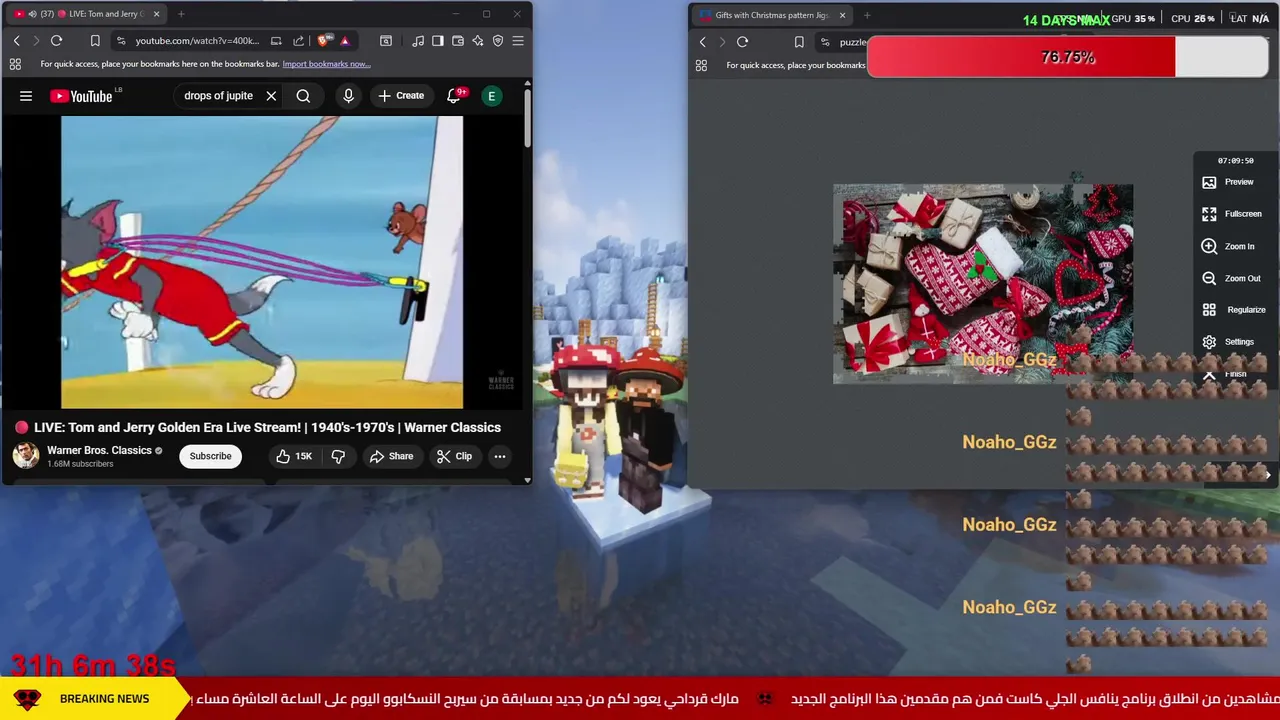Click Preview in the puzzle side menu
This screenshot has height=720, width=1280.
[x=1228, y=182]
